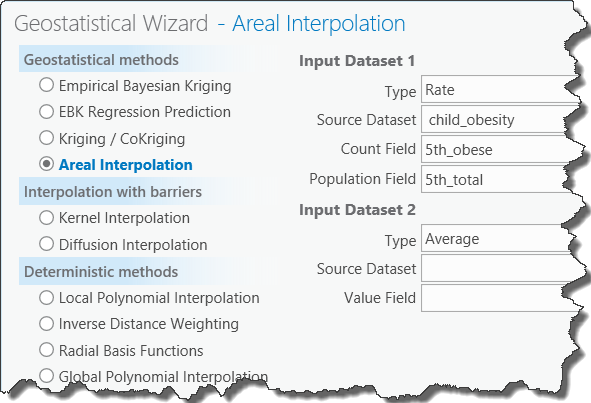Screen dimensions: 591x403
Task: Select Empirical Bayesian Kriging radio button
Action: point(46,85)
